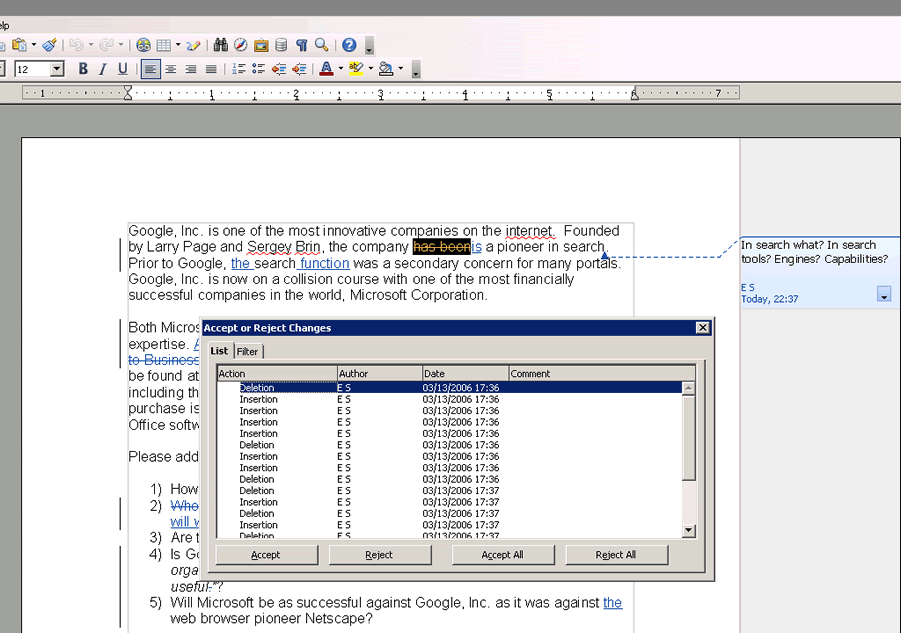This screenshot has width=901, height=633.
Task: Toggle Nonprinting Characters paragraph mark icon
Action: pyautogui.click(x=302, y=45)
